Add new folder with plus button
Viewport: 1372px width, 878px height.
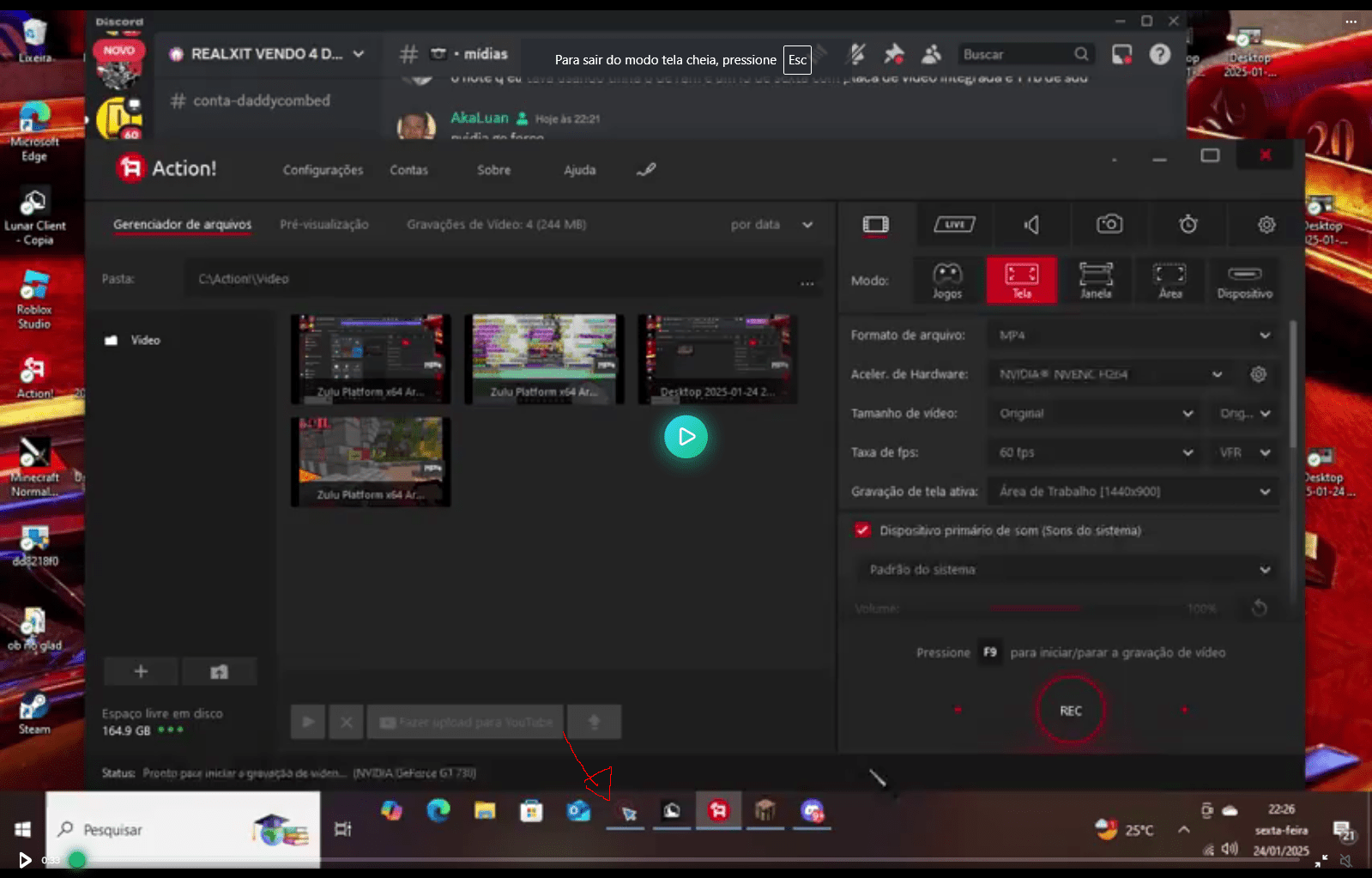pos(141,671)
